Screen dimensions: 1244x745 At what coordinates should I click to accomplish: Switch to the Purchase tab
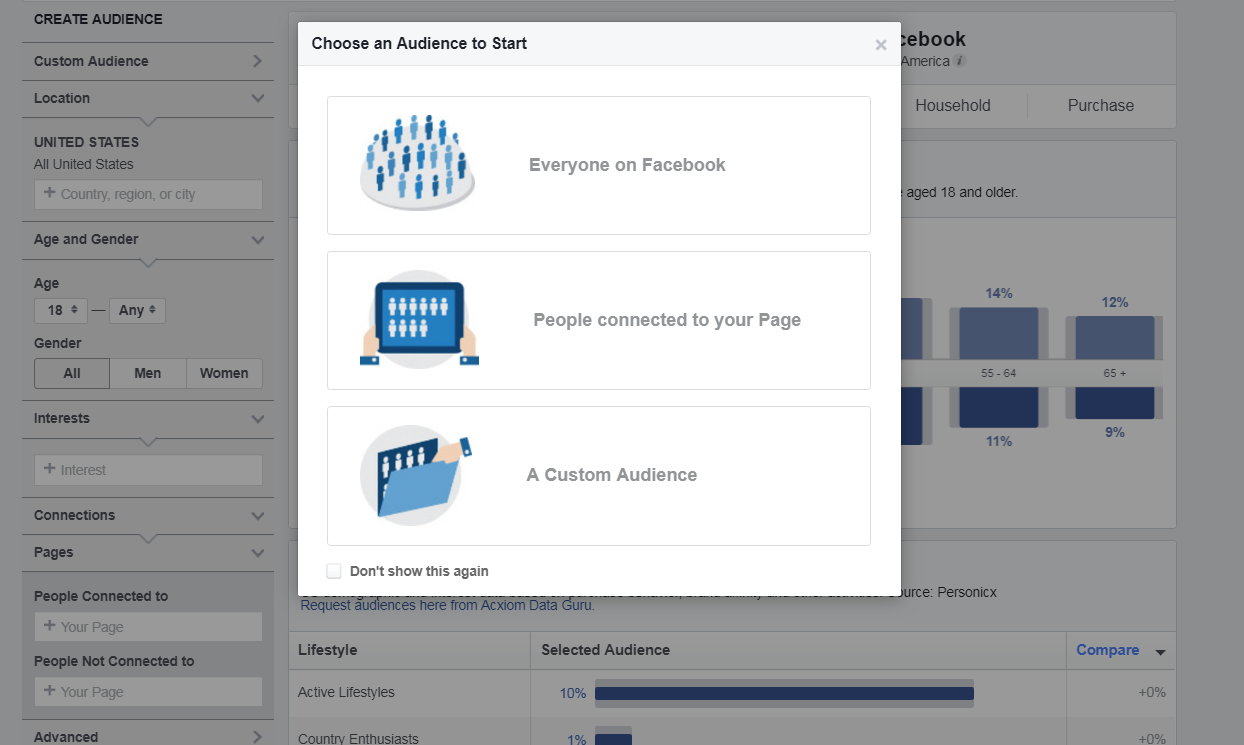(1101, 105)
